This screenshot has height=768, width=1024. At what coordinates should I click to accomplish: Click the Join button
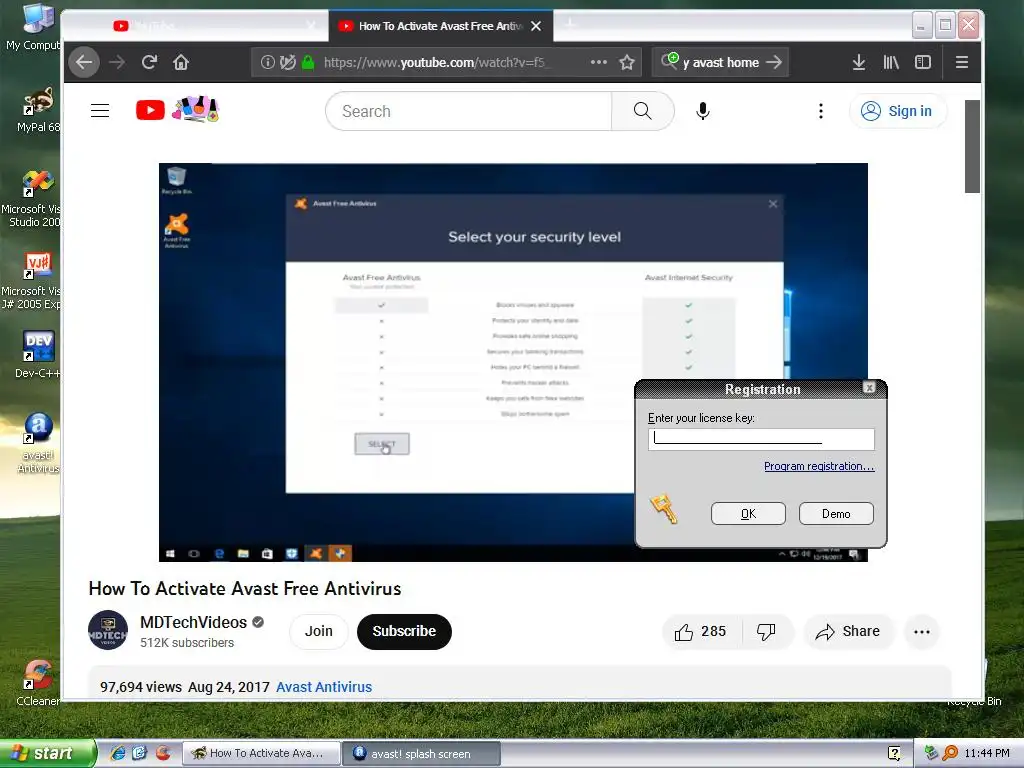coord(319,632)
